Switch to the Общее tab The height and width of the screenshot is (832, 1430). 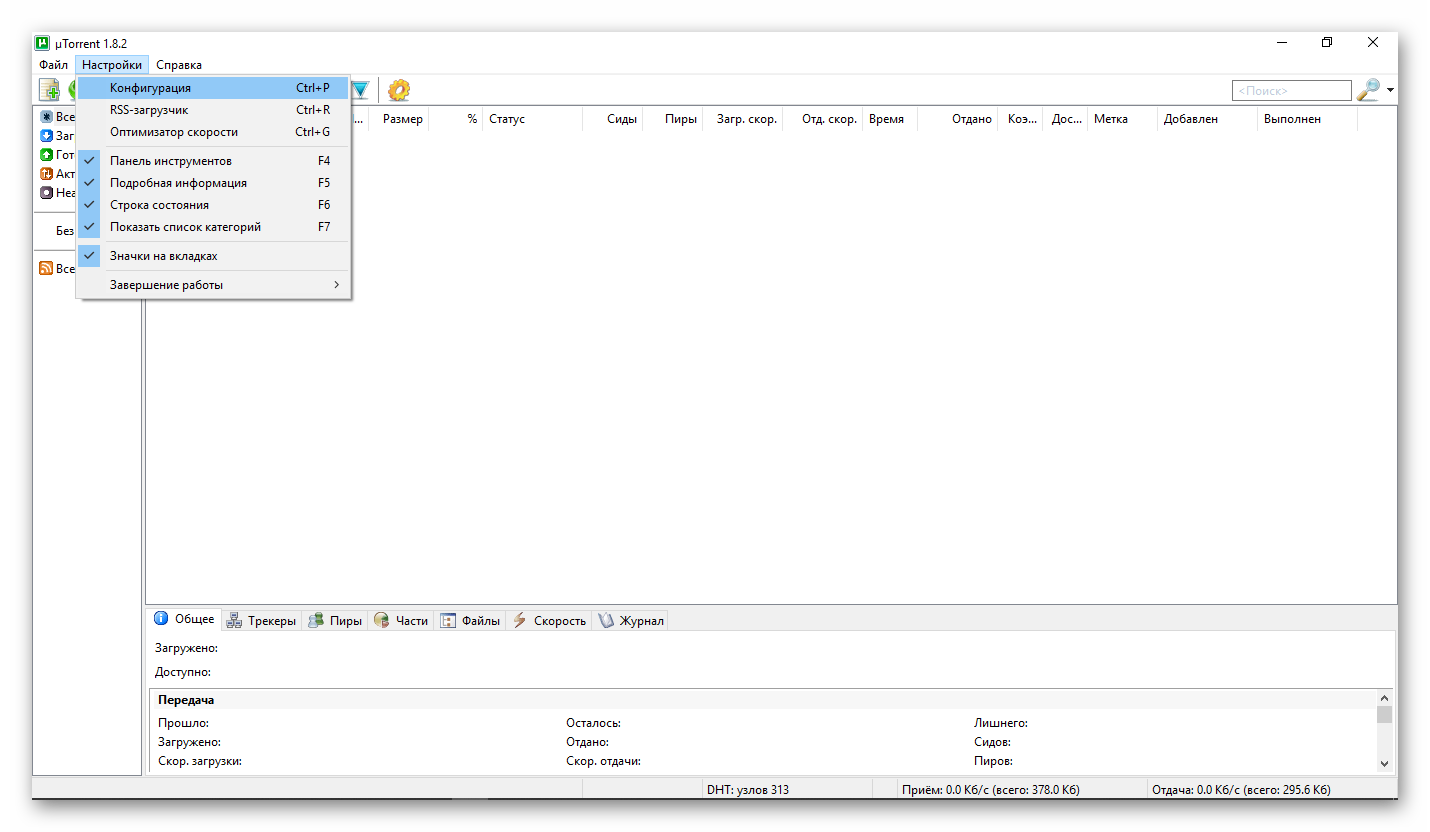184,619
